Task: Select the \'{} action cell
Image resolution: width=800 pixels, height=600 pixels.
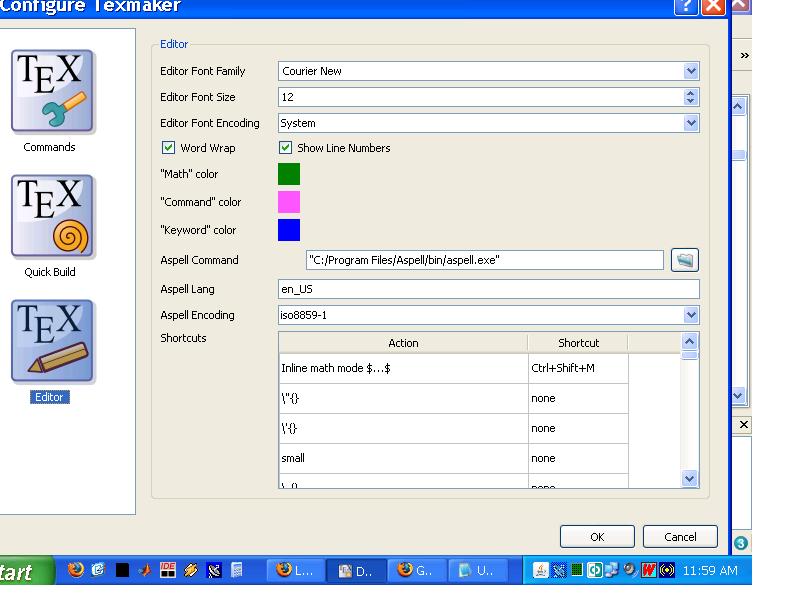Action: [x=403, y=429]
